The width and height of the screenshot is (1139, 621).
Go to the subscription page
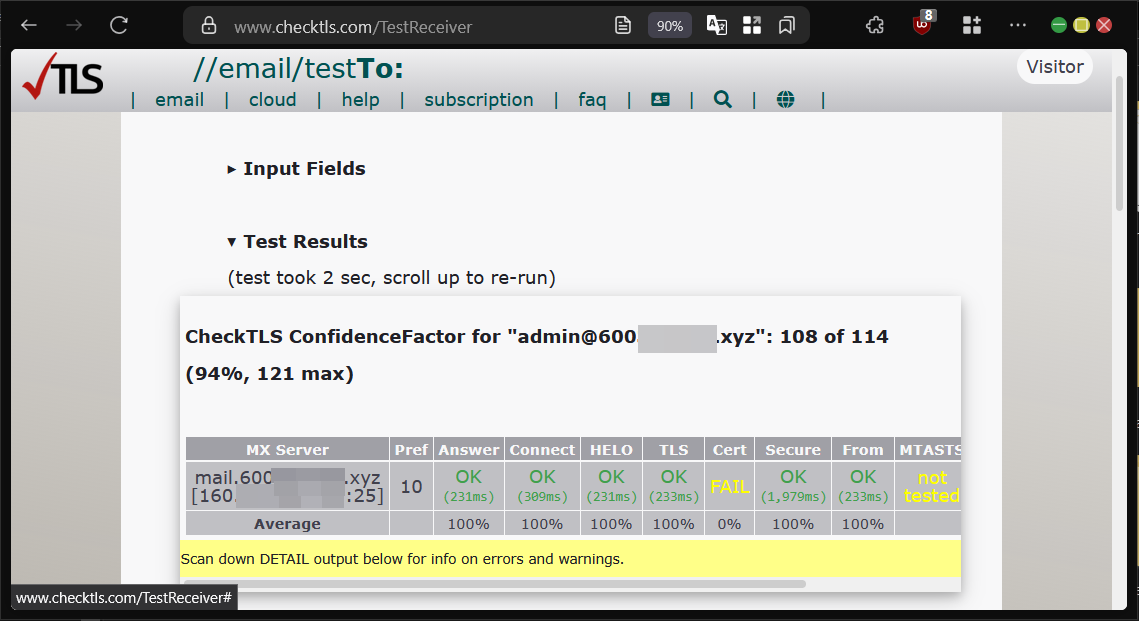point(478,100)
